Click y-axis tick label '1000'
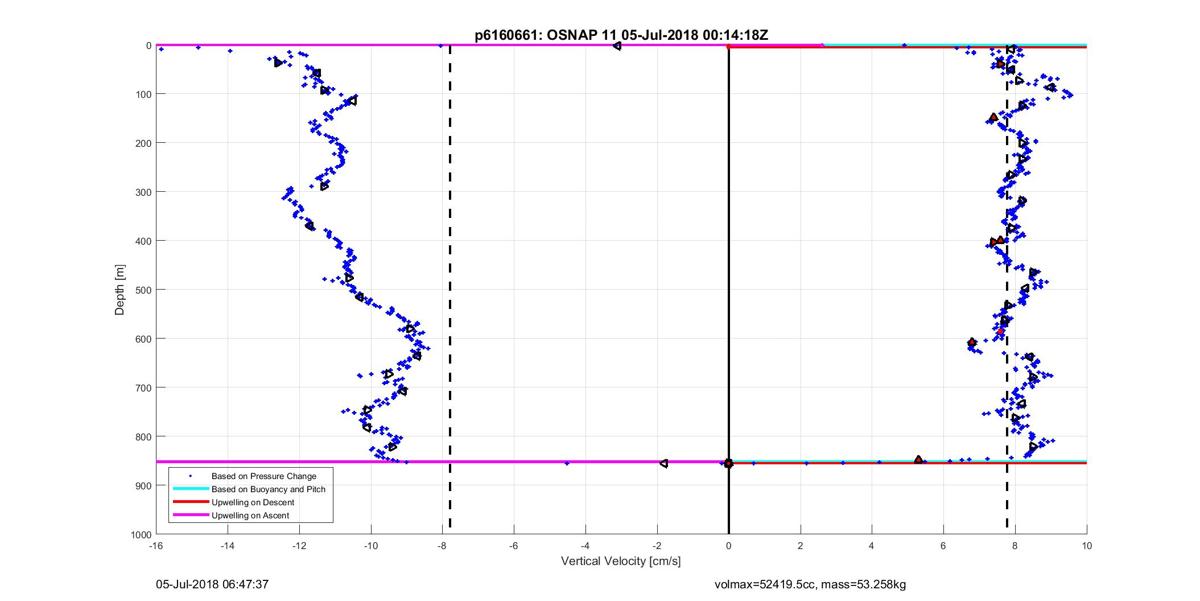This screenshot has height=601, width=1200. [x=139, y=535]
